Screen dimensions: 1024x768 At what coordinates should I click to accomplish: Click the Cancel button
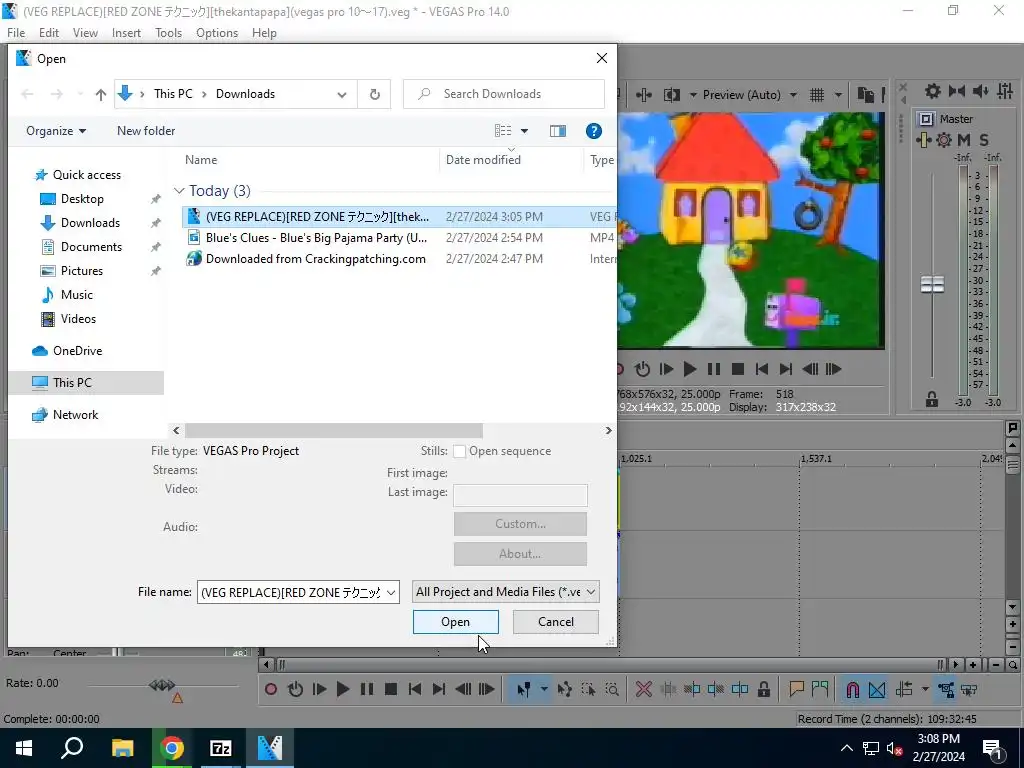pos(556,622)
